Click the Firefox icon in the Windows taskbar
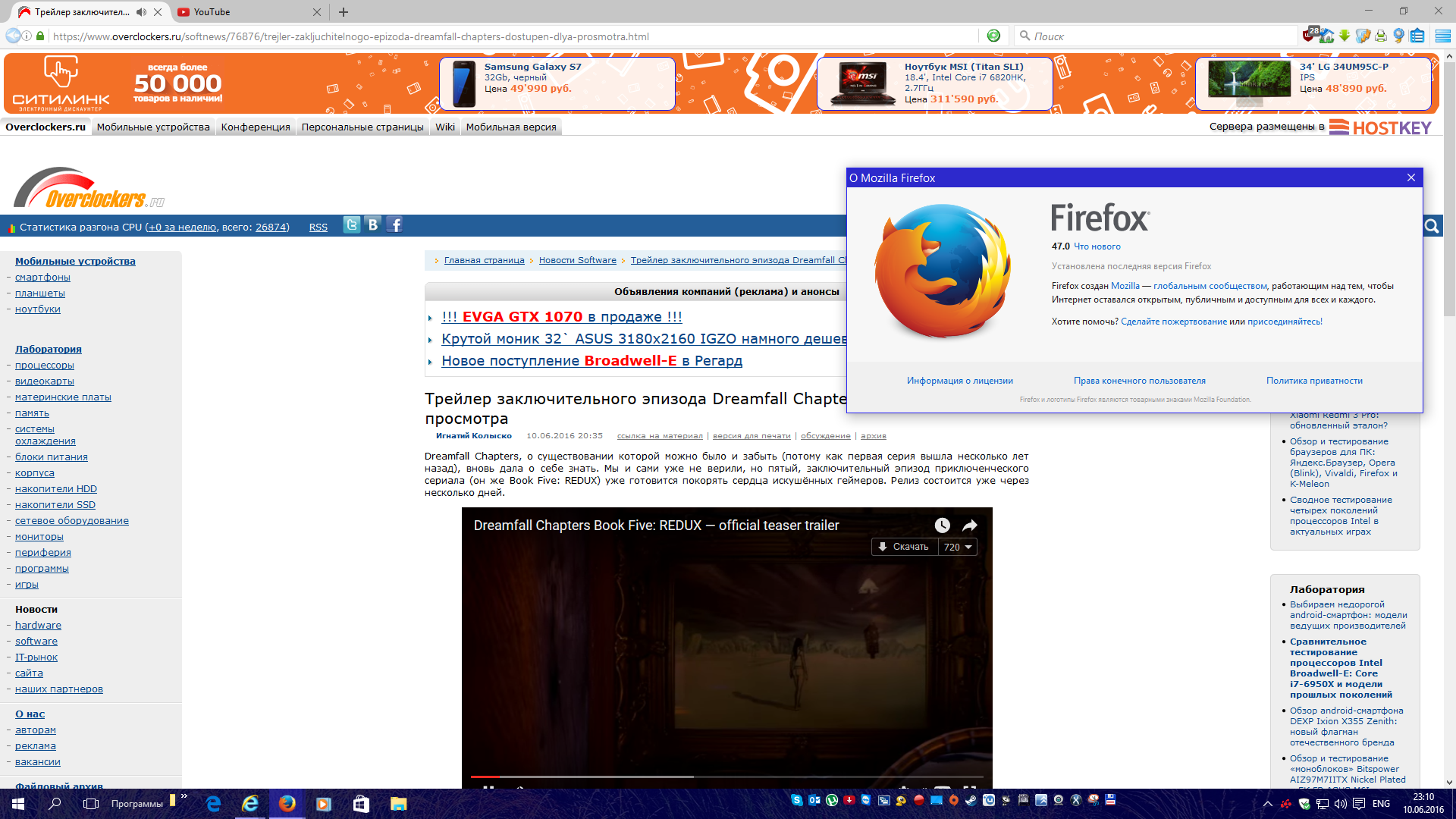The image size is (1456, 819). point(287,804)
